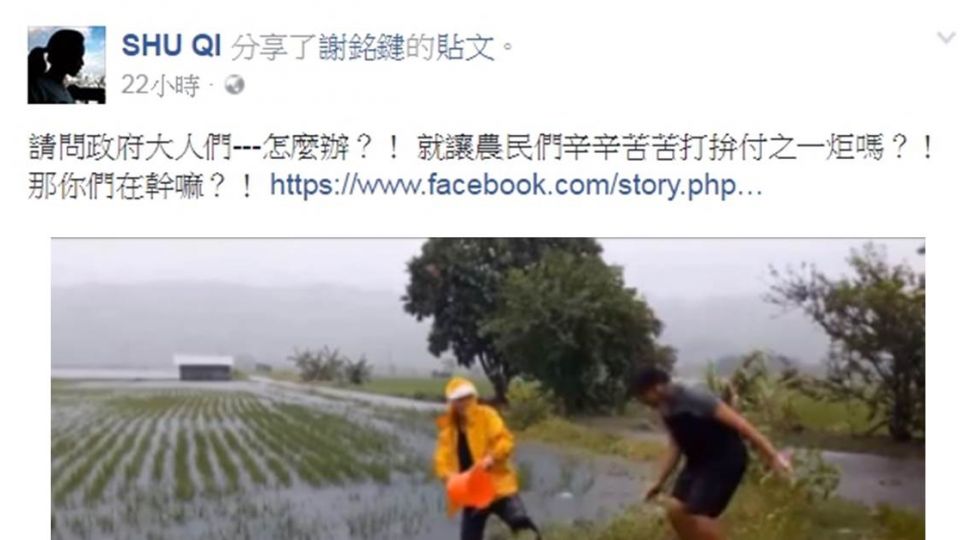Open 謝銘鍵's profile link
This screenshot has width=960, height=540.
coord(361,47)
